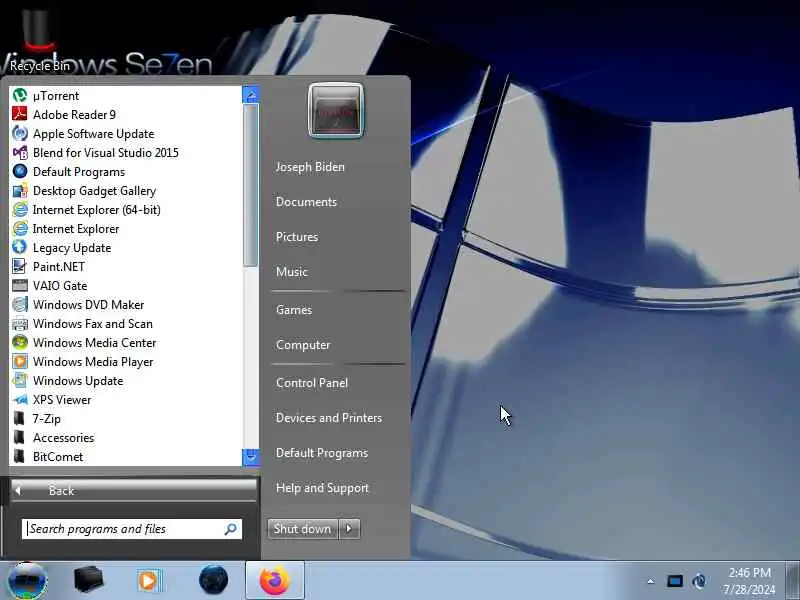Open Control Panel
The image size is (800, 600).
pyautogui.click(x=312, y=383)
